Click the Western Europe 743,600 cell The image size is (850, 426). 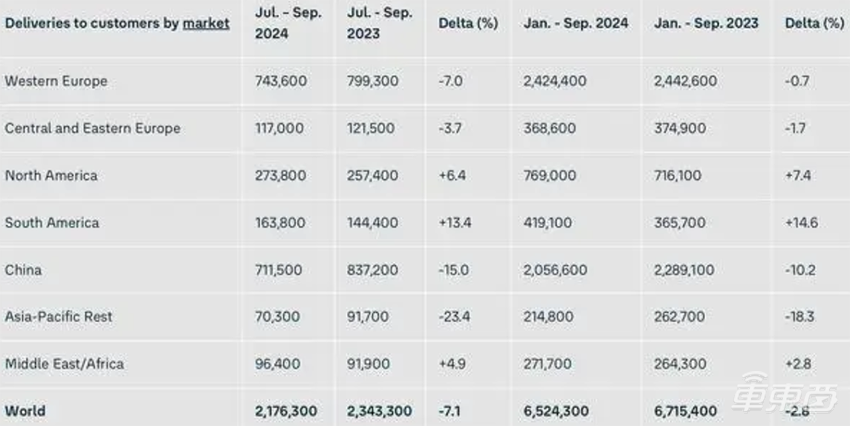pyautogui.click(x=280, y=81)
